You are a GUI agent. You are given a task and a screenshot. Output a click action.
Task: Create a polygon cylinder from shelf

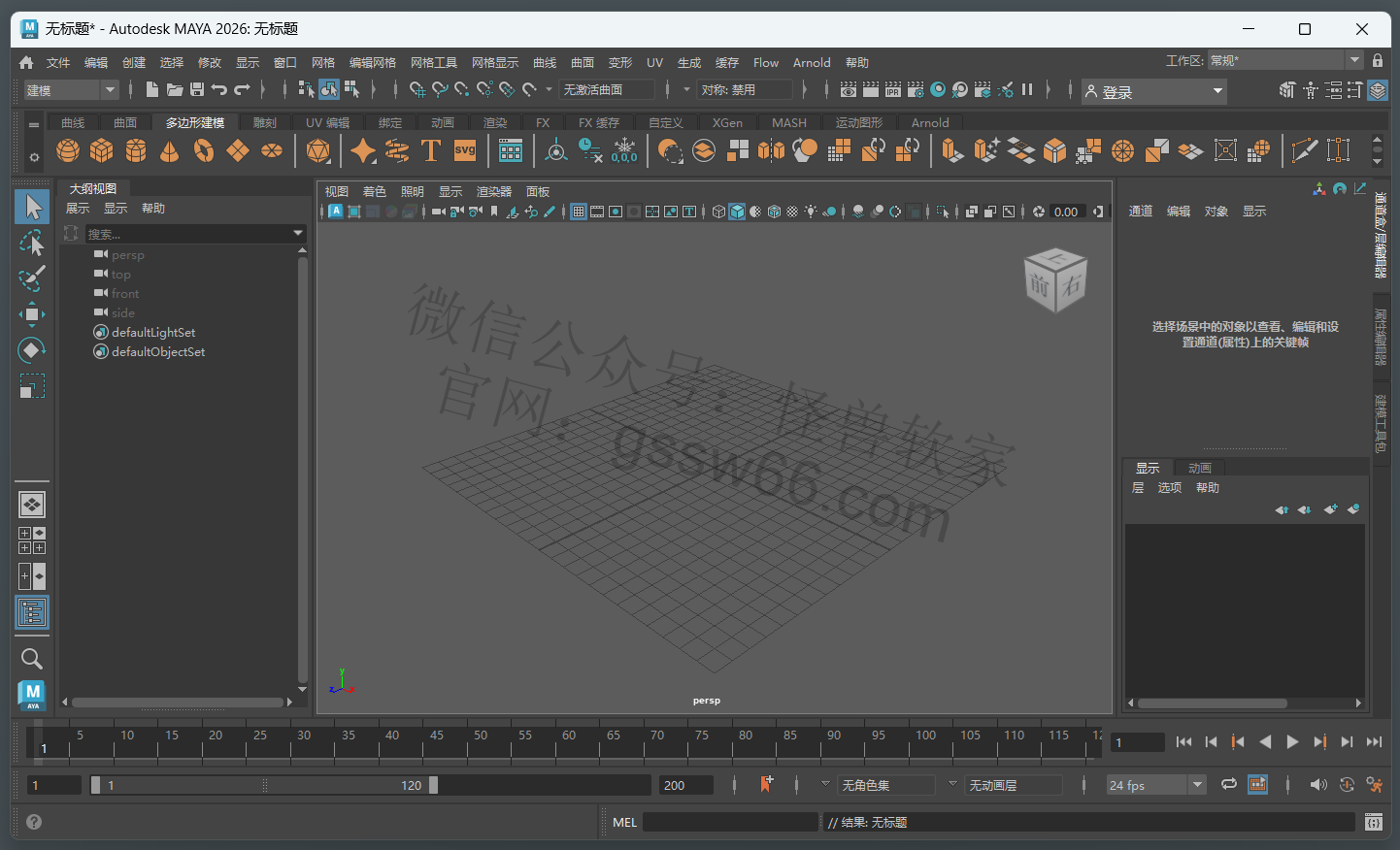(136, 150)
